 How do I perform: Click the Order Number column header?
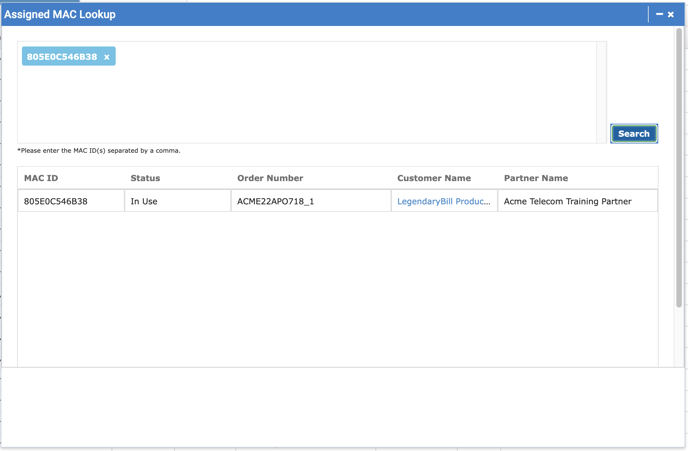270,178
